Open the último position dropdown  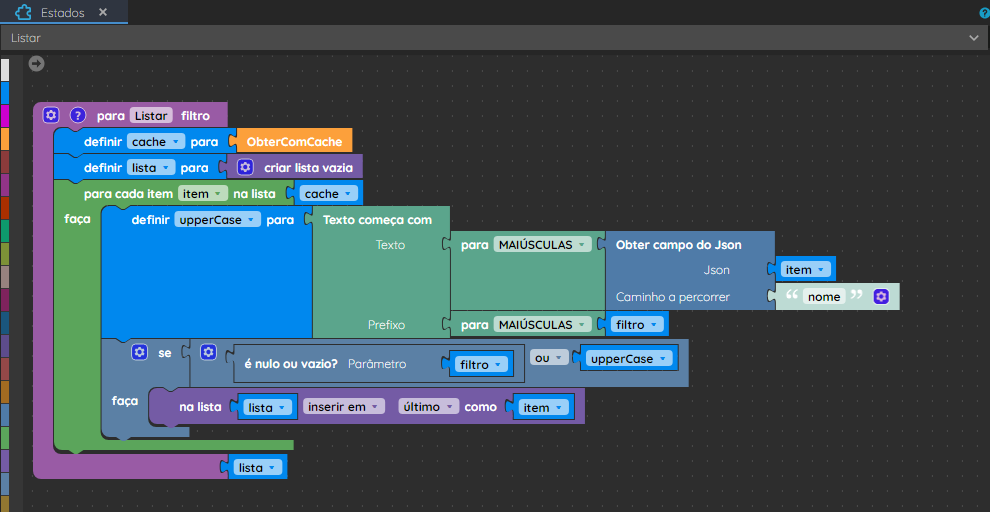(x=429, y=407)
